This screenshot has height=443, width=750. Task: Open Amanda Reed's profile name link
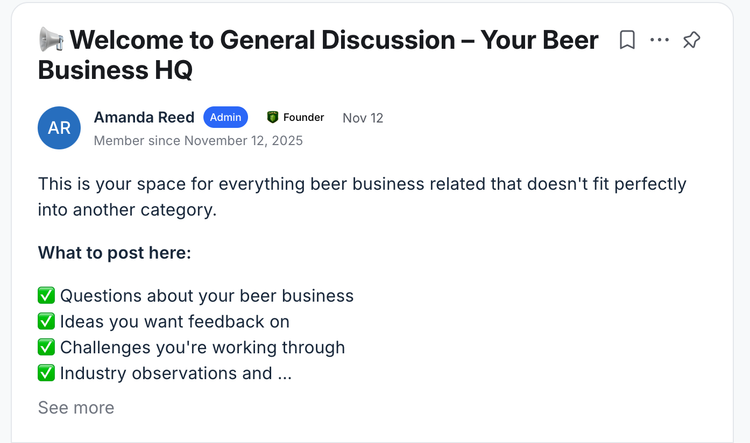pos(144,117)
